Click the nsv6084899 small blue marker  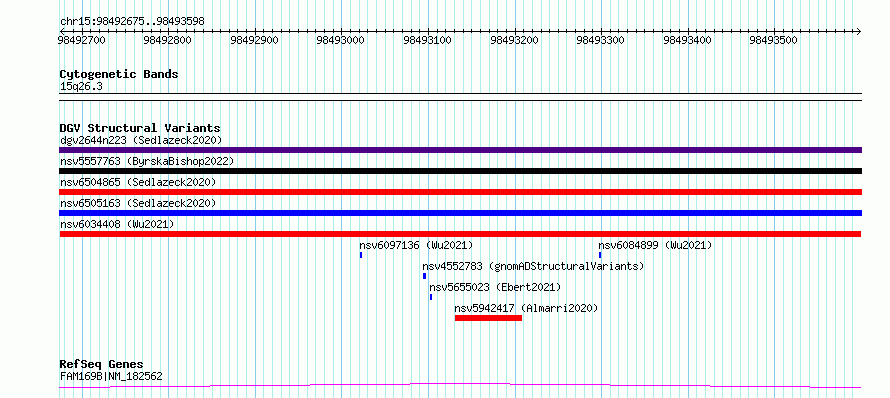600,255
